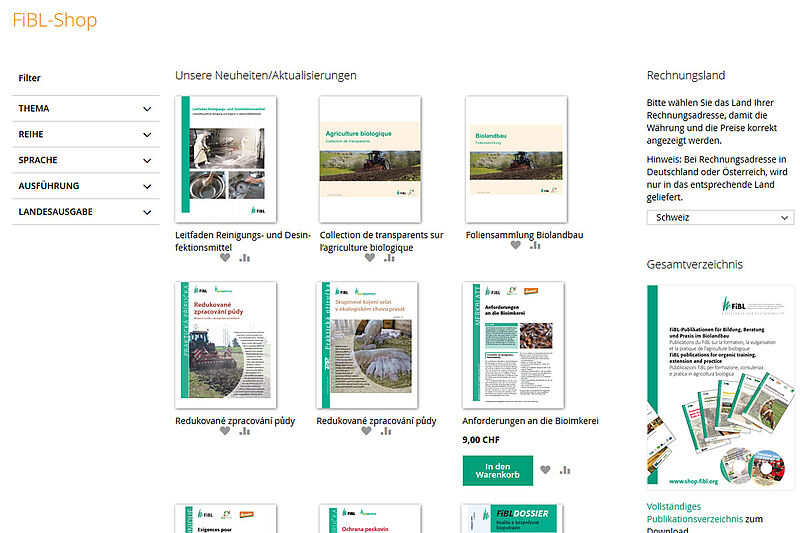This screenshot has height=533, width=800.
Task: Heart icon under first Redukované zpracování půdy
Action: point(225,431)
